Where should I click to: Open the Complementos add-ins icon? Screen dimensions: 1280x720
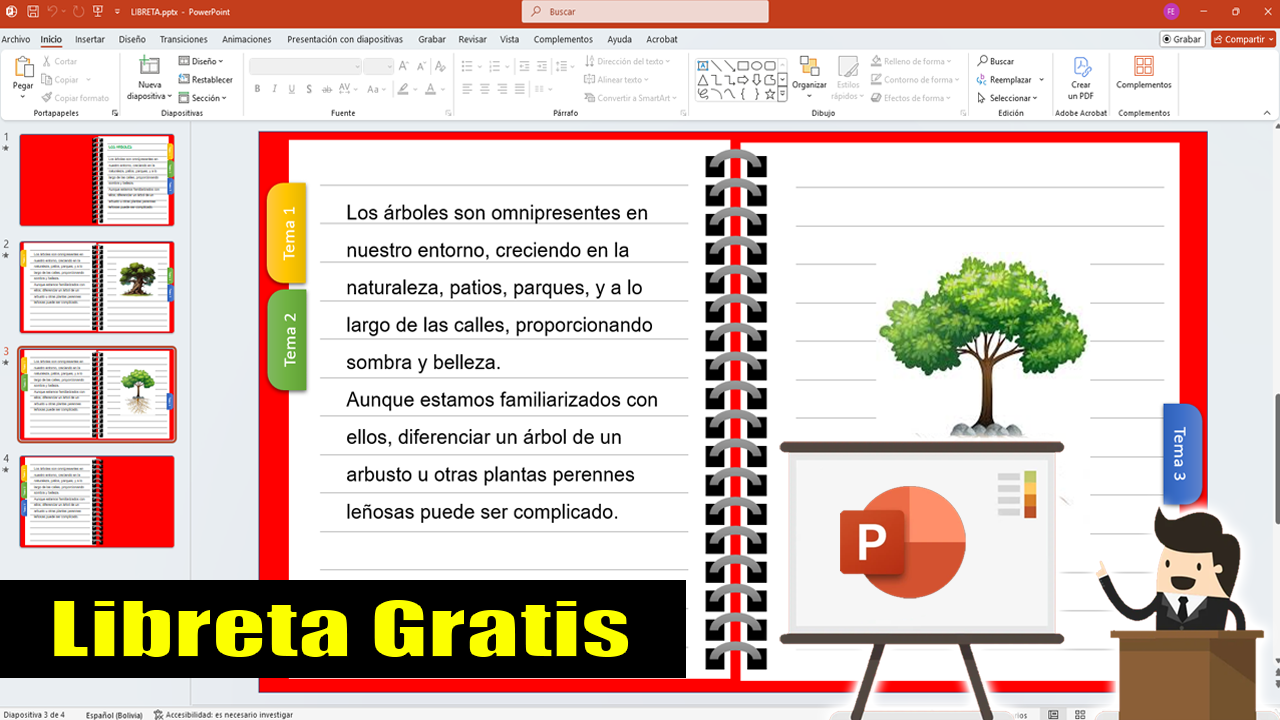tap(1144, 68)
